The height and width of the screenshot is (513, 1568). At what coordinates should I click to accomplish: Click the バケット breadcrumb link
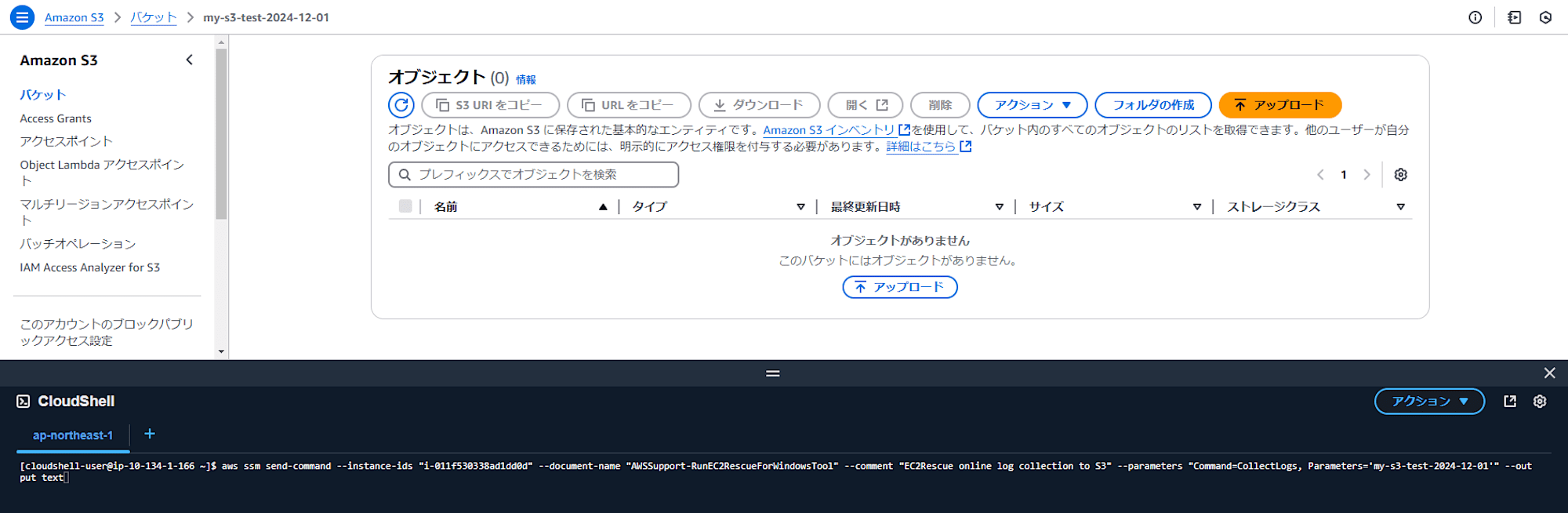[x=154, y=17]
